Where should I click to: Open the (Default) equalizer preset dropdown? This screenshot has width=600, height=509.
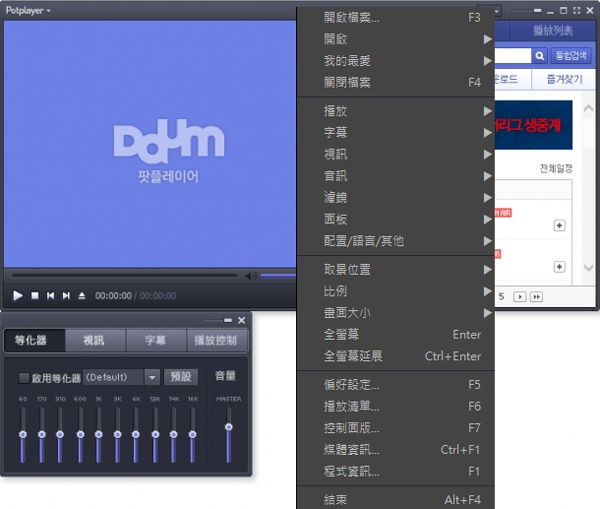click(152, 378)
